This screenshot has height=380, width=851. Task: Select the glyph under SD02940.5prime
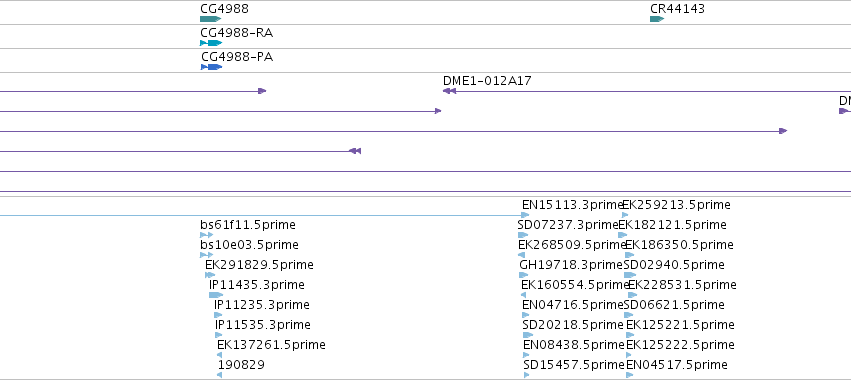click(630, 275)
